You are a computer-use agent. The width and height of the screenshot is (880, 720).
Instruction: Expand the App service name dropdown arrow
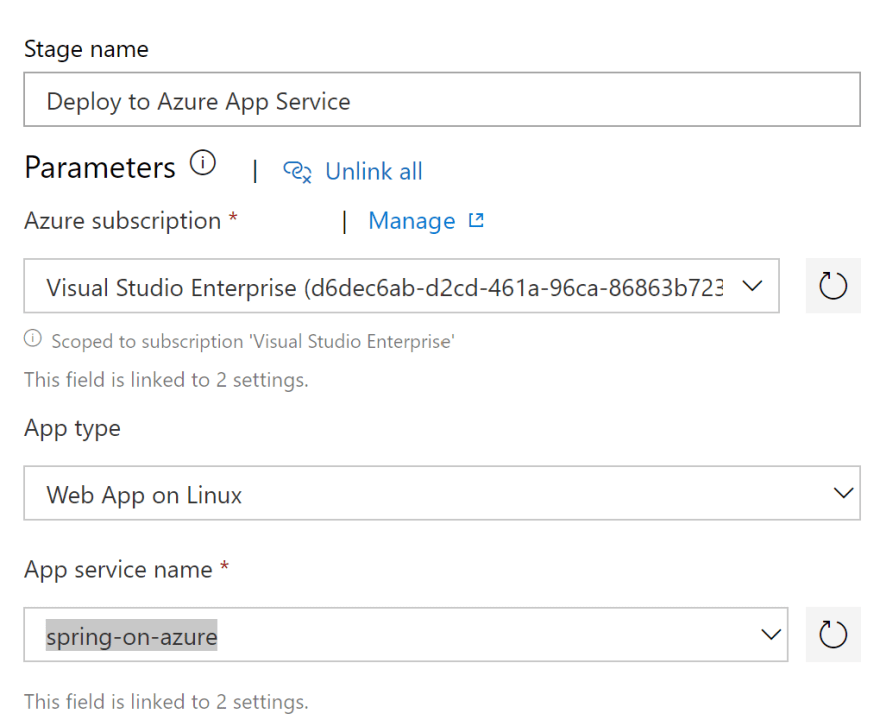click(x=771, y=635)
